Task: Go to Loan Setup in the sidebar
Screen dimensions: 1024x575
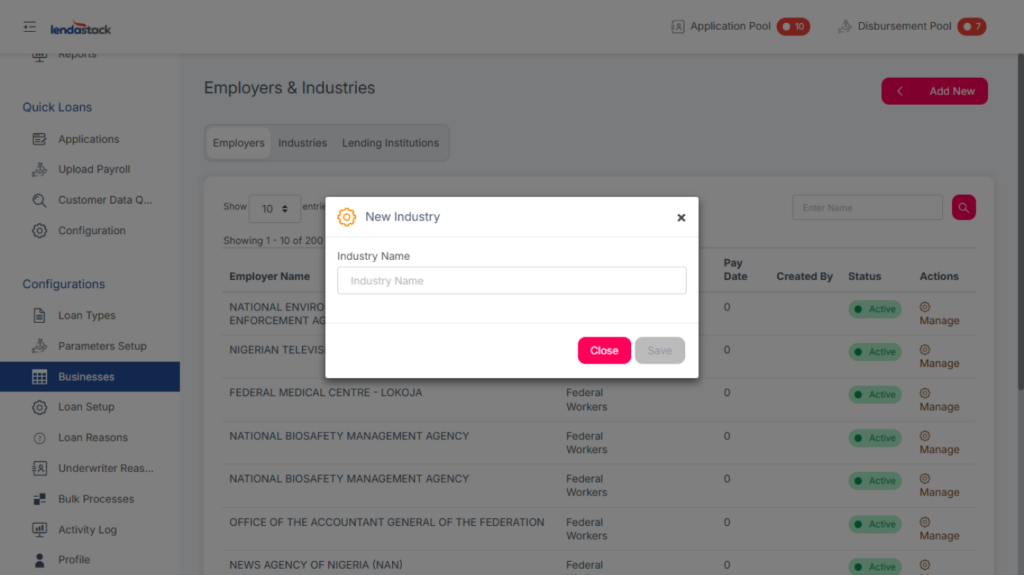Action: coord(86,408)
